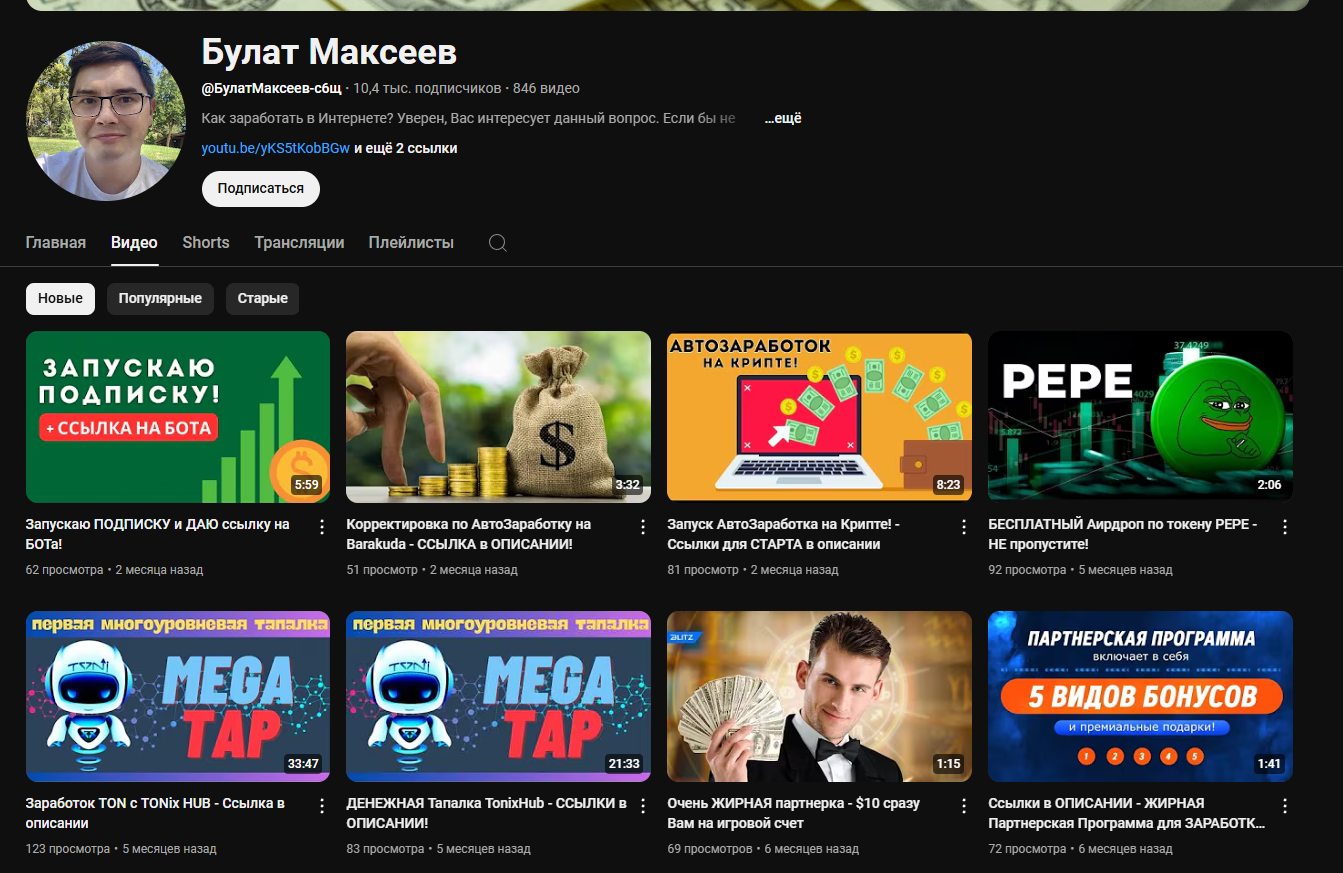Image resolution: width=1343 pixels, height=873 pixels.
Task: Open options menu for 'Запускаю ПОДПИСКУ' video
Action: [321, 526]
